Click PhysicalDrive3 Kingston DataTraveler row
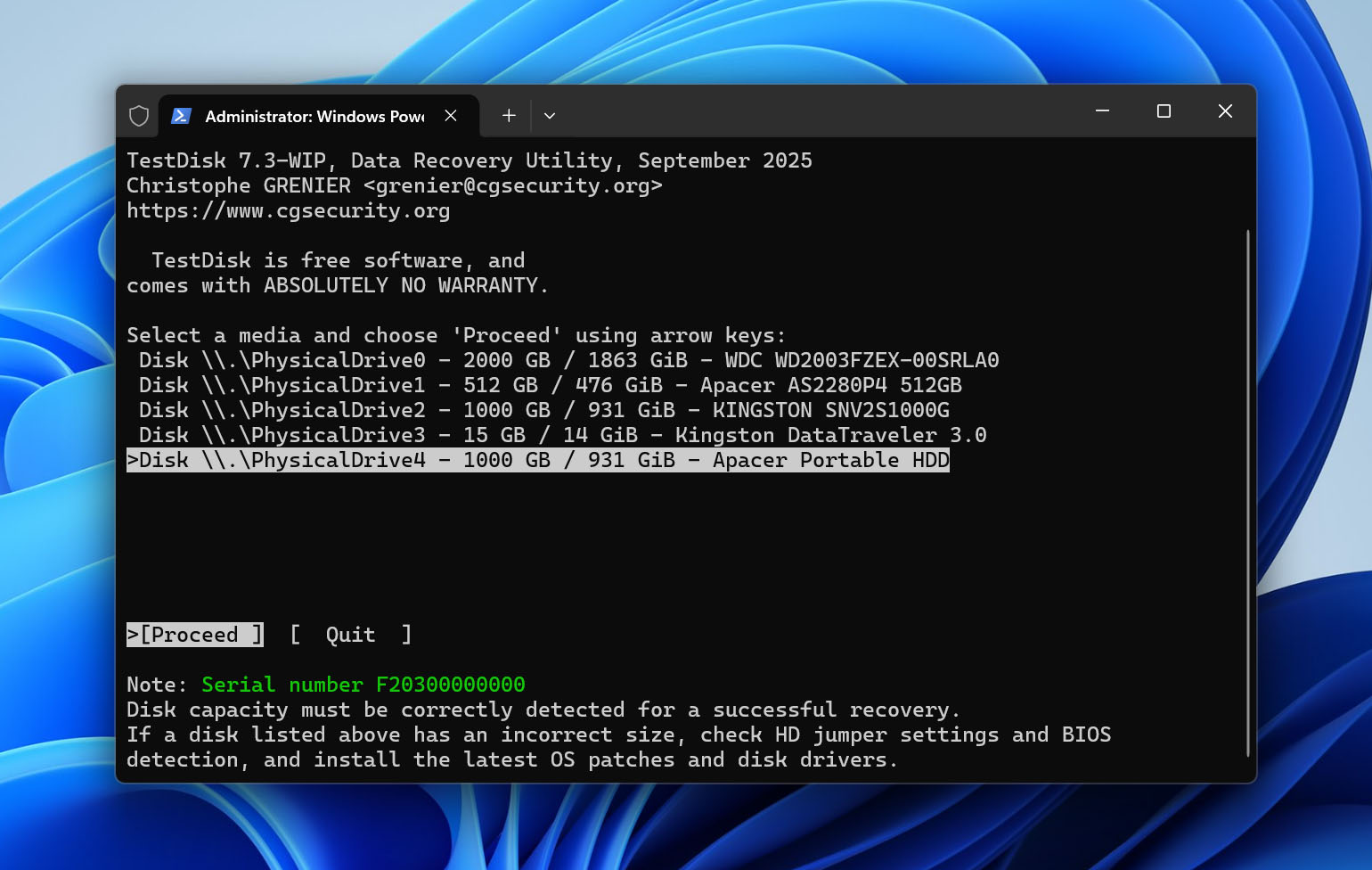Viewport: 1372px width, 870px height. 562,435
